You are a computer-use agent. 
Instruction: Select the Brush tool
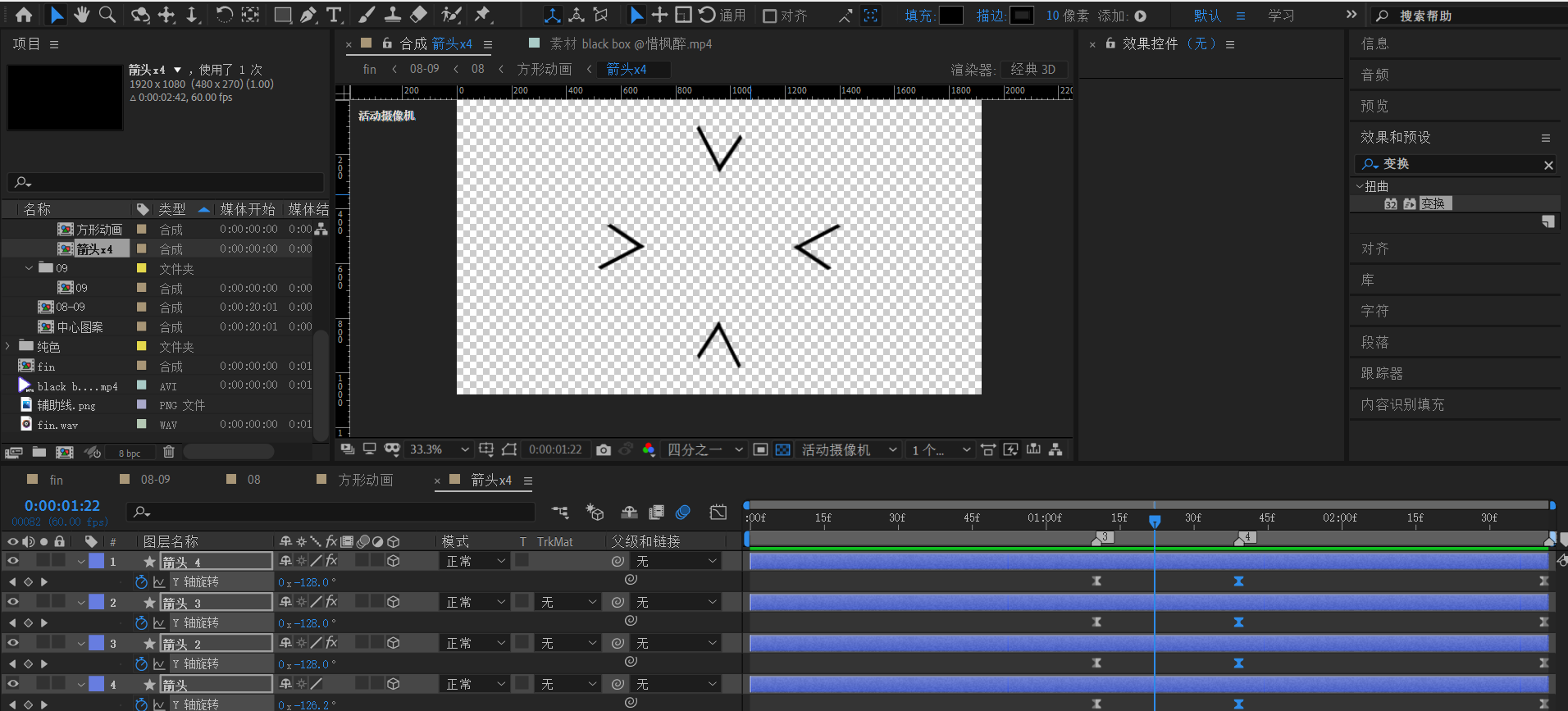pyautogui.click(x=367, y=15)
